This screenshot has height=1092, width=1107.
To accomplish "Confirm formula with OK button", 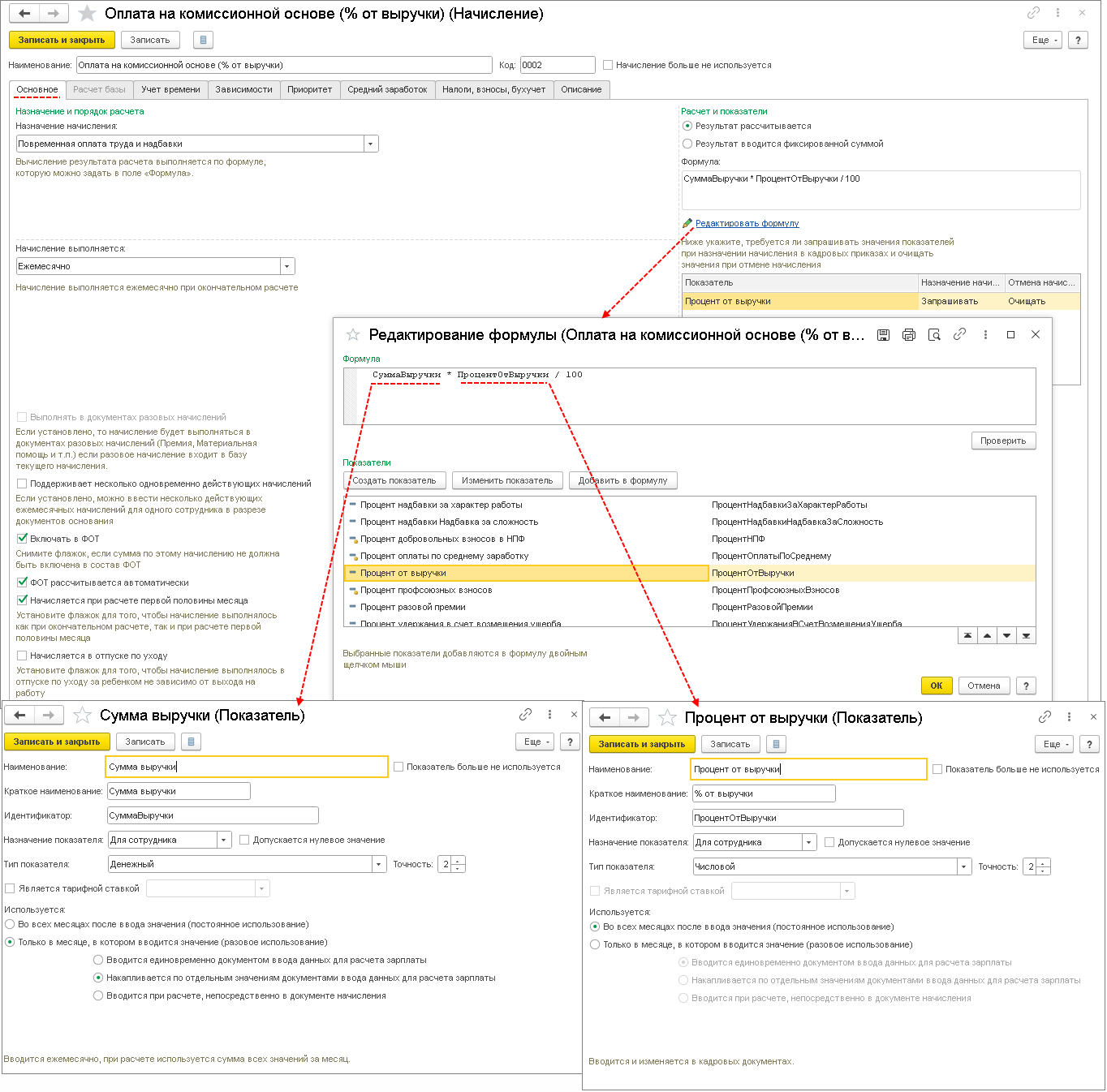I will pyautogui.click(x=937, y=686).
